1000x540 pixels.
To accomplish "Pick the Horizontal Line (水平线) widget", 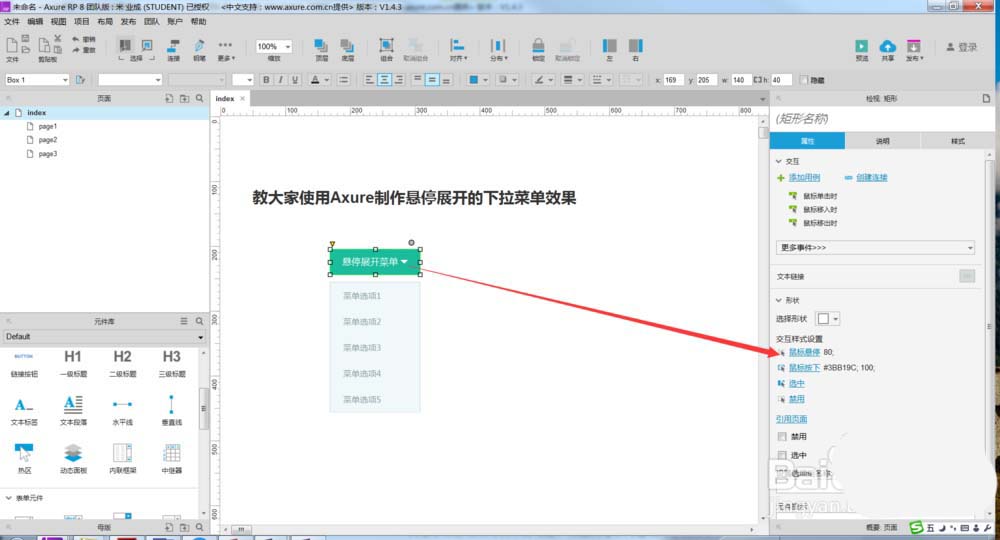I will point(122,404).
